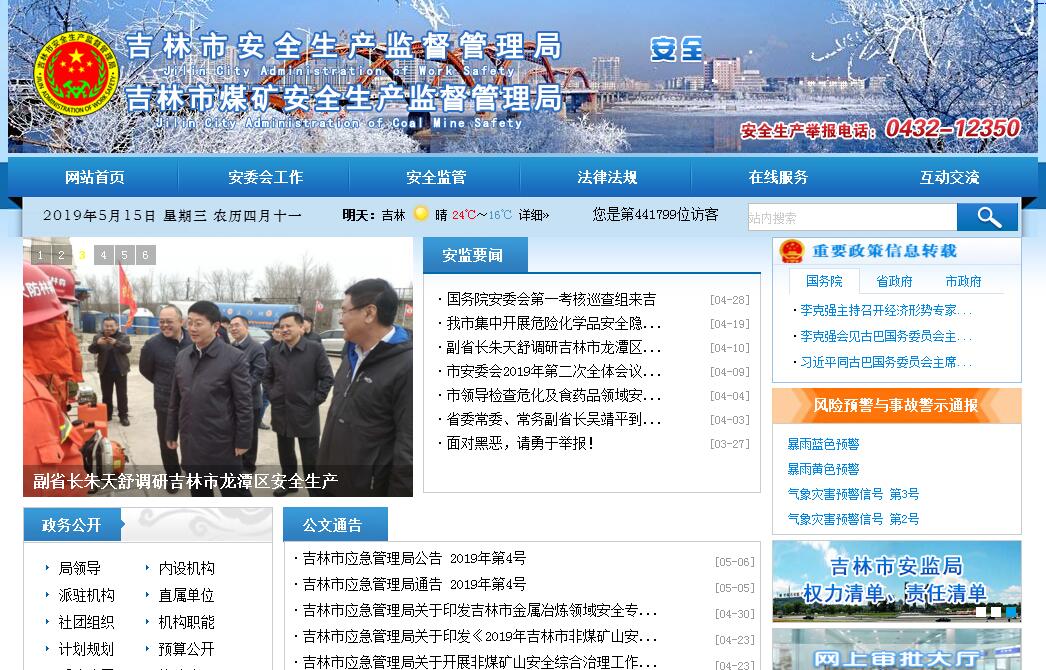Image resolution: width=1046 pixels, height=670 pixels.
Task: Open news 国务院安委会第一考核巡查组来吉
Action: pyautogui.click(x=551, y=299)
